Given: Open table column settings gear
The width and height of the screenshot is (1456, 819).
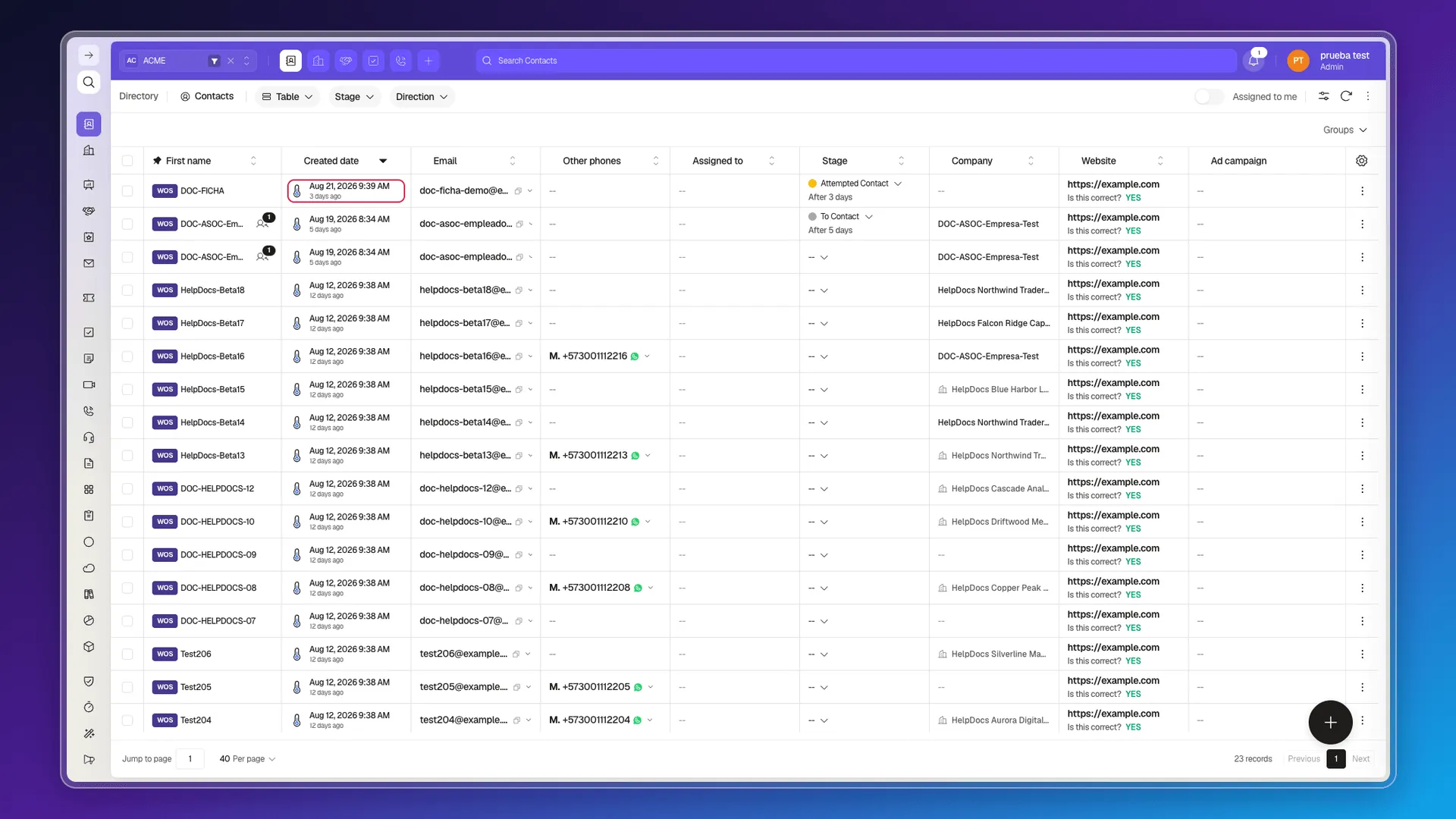Looking at the screenshot, I should [x=1362, y=161].
